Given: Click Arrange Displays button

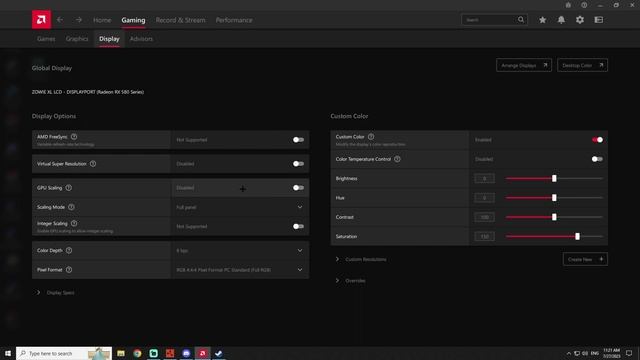Looking at the screenshot, I should (524, 65).
